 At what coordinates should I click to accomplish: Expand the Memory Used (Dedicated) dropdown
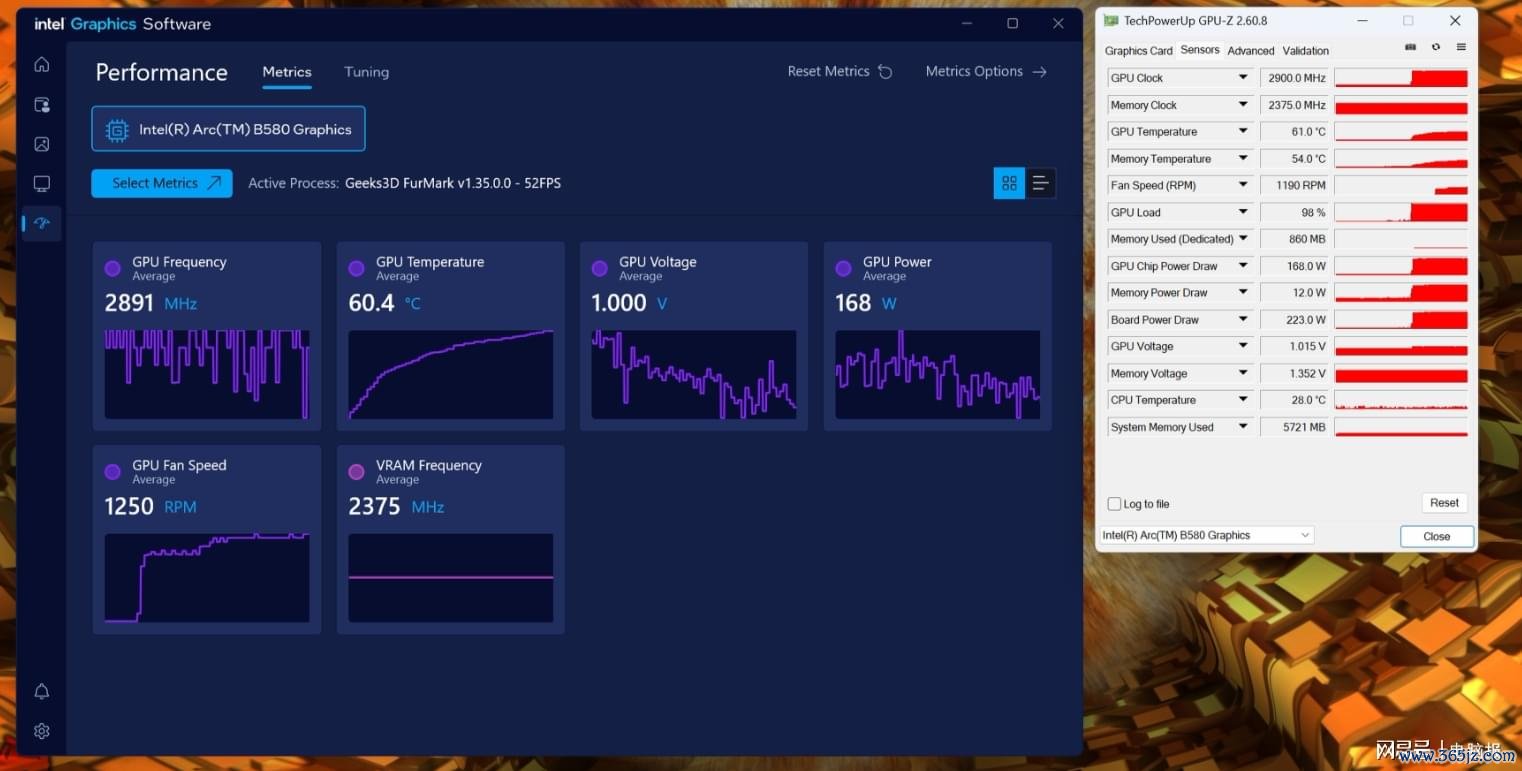pyautogui.click(x=1243, y=239)
